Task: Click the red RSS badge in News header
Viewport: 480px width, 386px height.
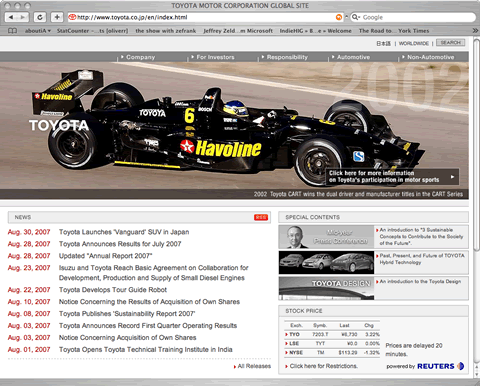Action: 261,217
